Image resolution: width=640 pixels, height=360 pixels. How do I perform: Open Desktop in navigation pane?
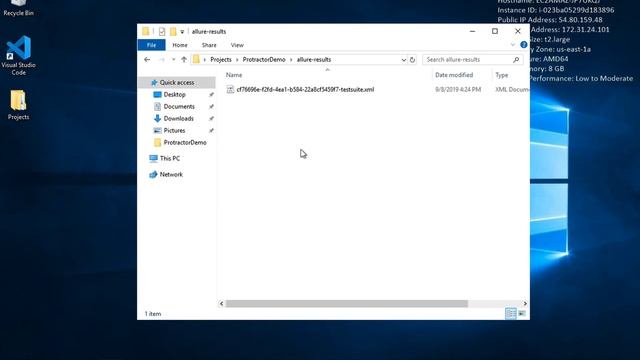[x=175, y=95]
